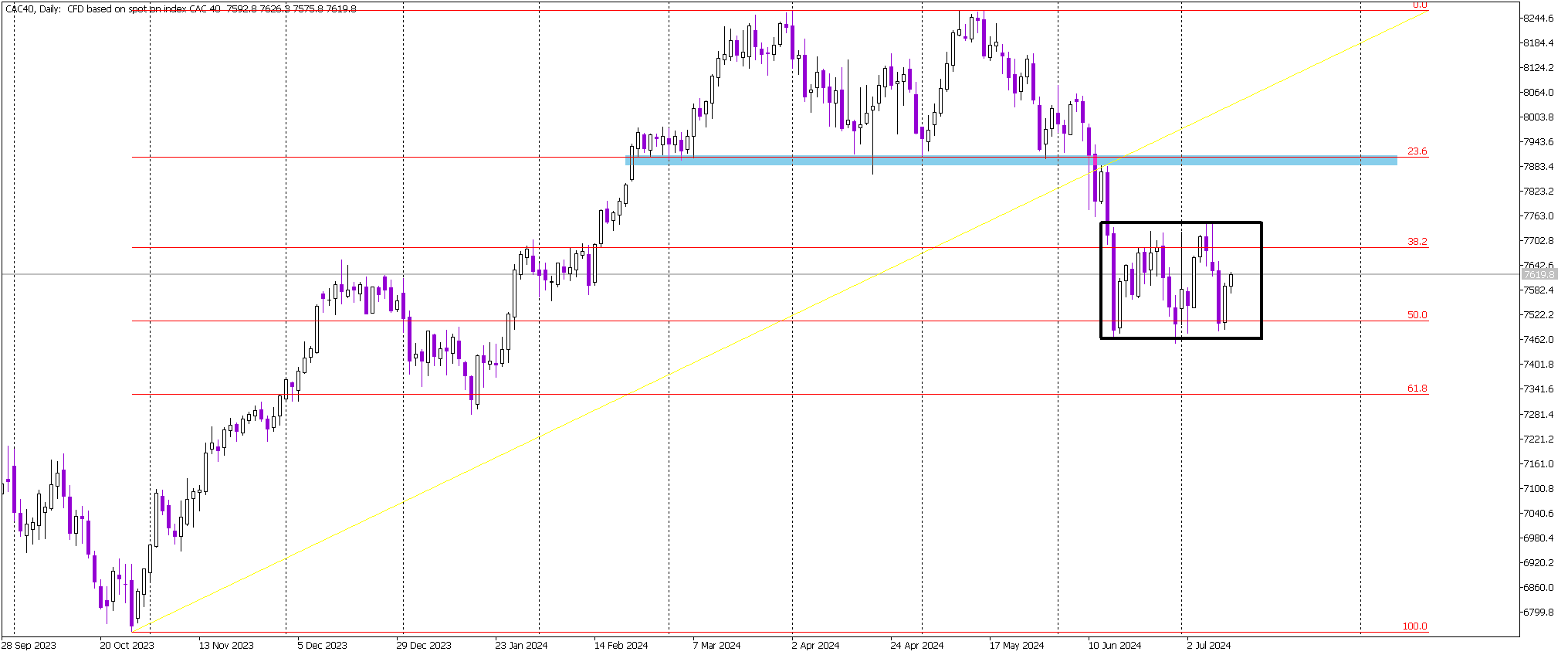This screenshot has height=655, width=1568.
Task: Click the 7281.4 price axis label
Action: (1539, 415)
